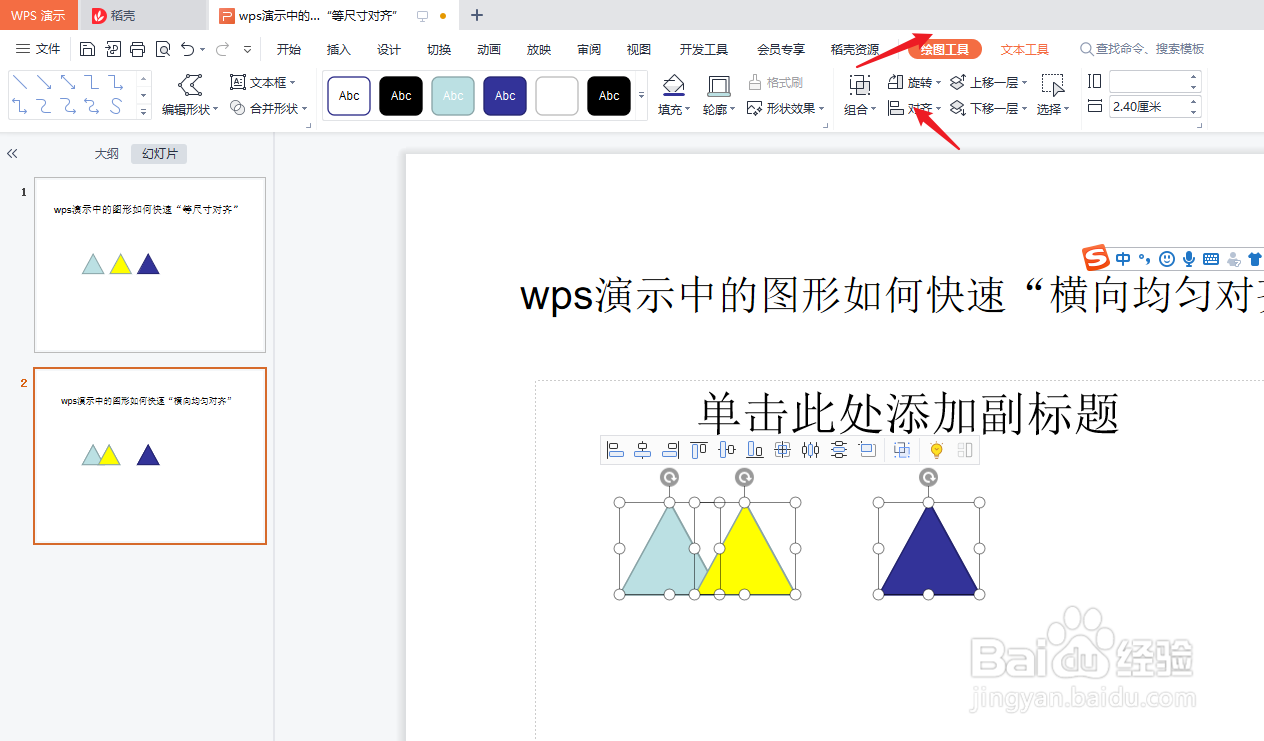
Task: Click equal-size icon in floating toolbar
Action: [867, 450]
